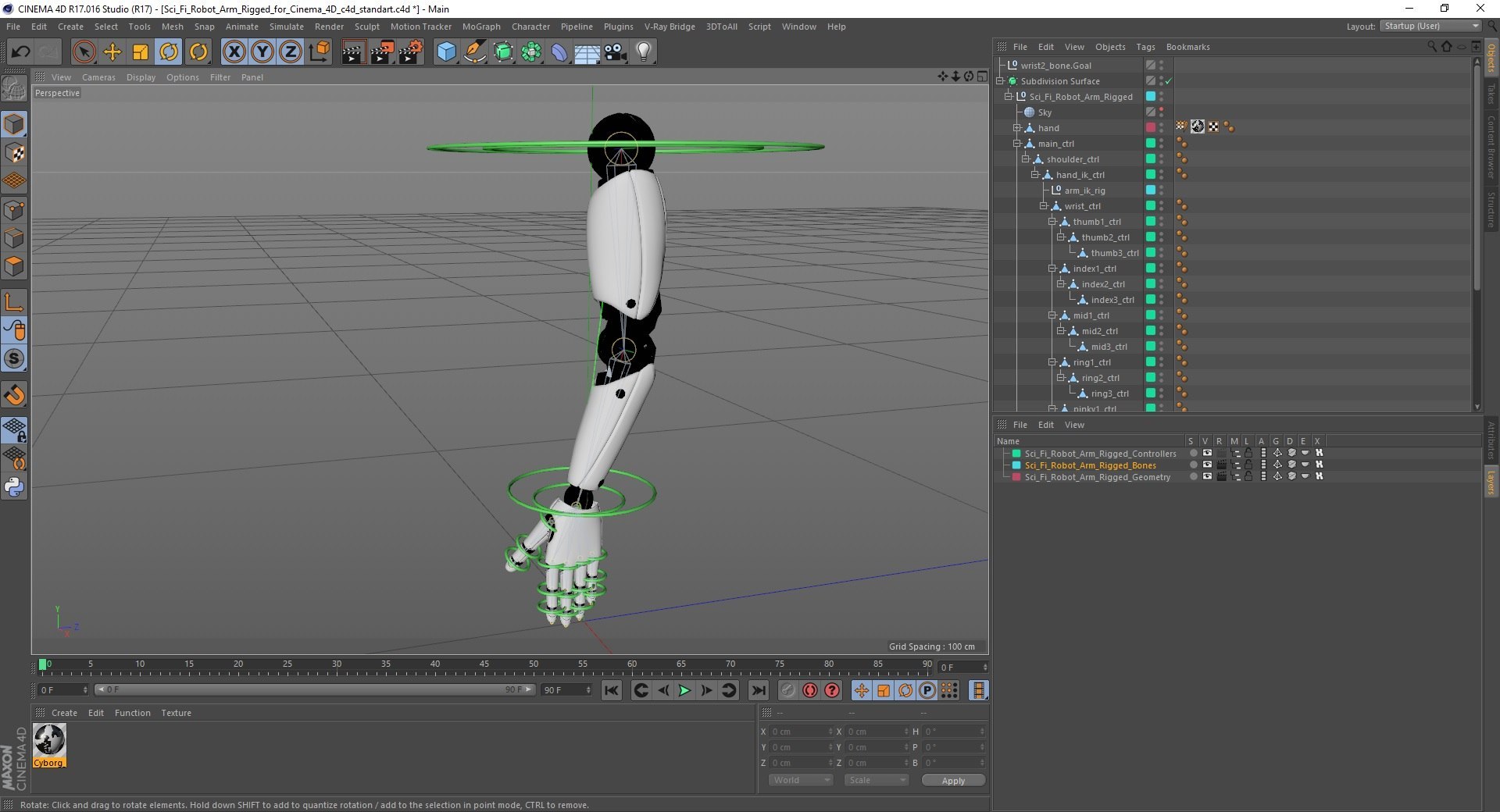Select the Scale tool
This screenshot has height=812, width=1500.
[141, 52]
